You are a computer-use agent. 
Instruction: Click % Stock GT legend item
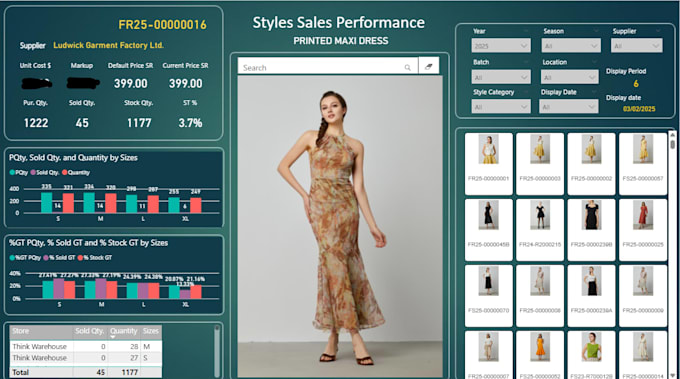95,257
